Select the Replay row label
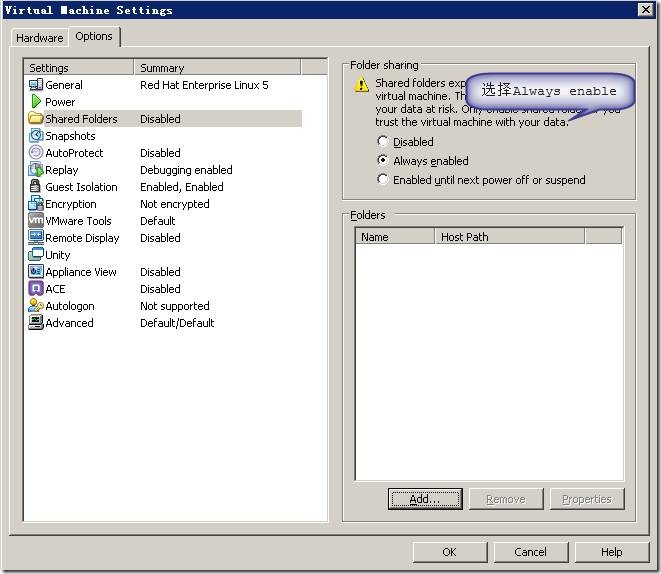661x574 pixels. click(62, 170)
